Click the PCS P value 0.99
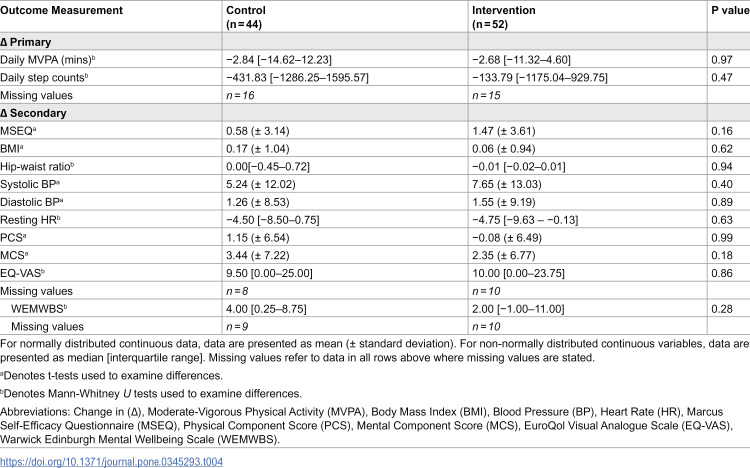The height and width of the screenshot is (468, 750). click(722, 237)
